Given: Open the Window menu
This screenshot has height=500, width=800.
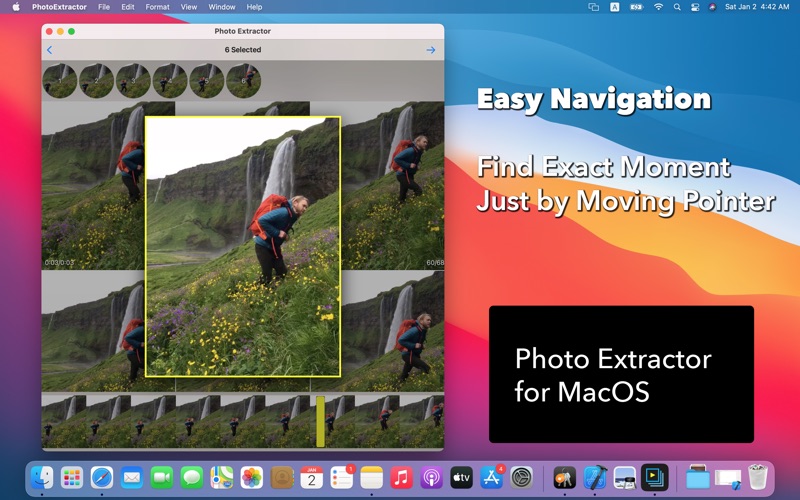Looking at the screenshot, I should [222, 7].
